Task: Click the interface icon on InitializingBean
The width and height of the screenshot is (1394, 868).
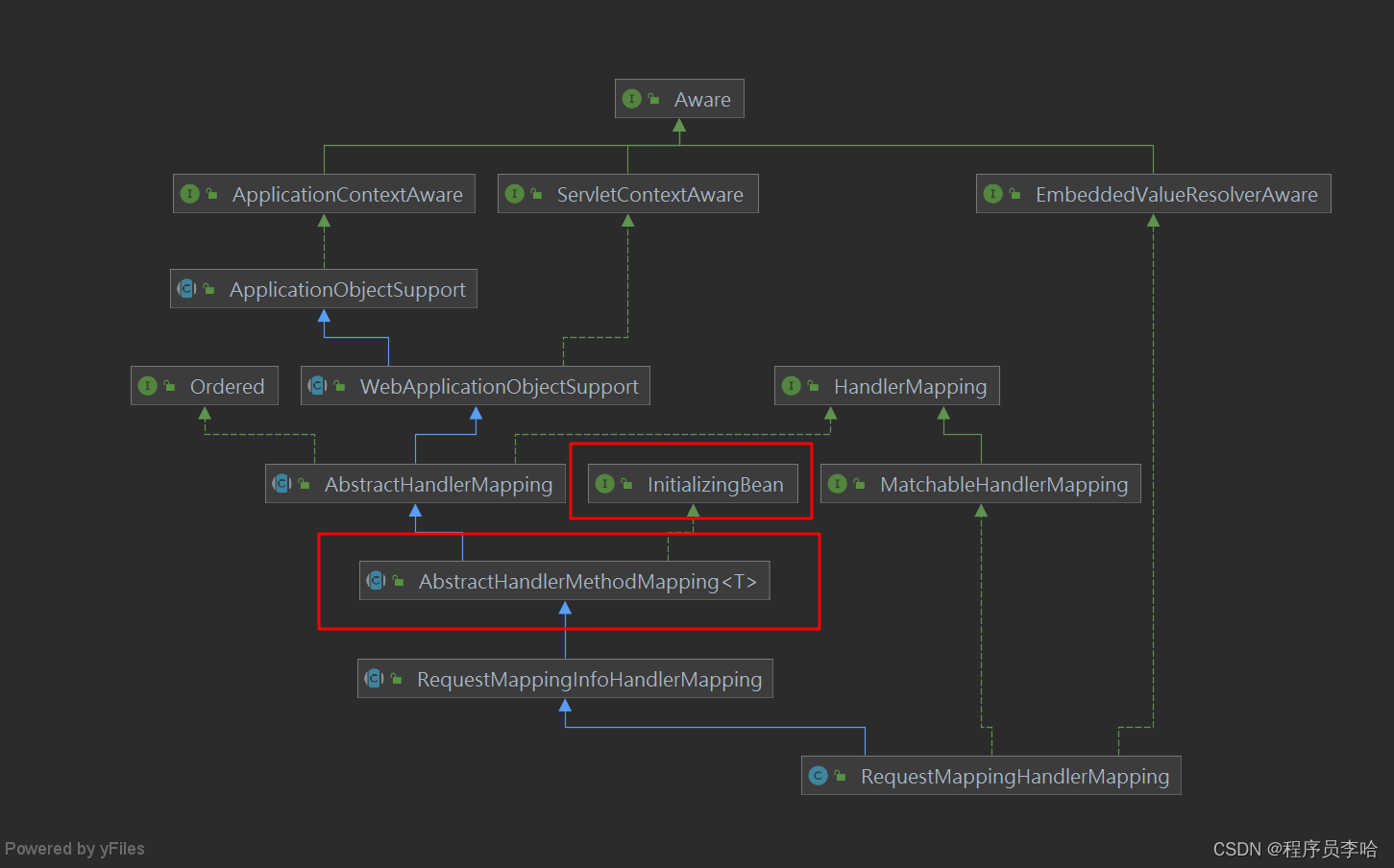Action: click(604, 484)
